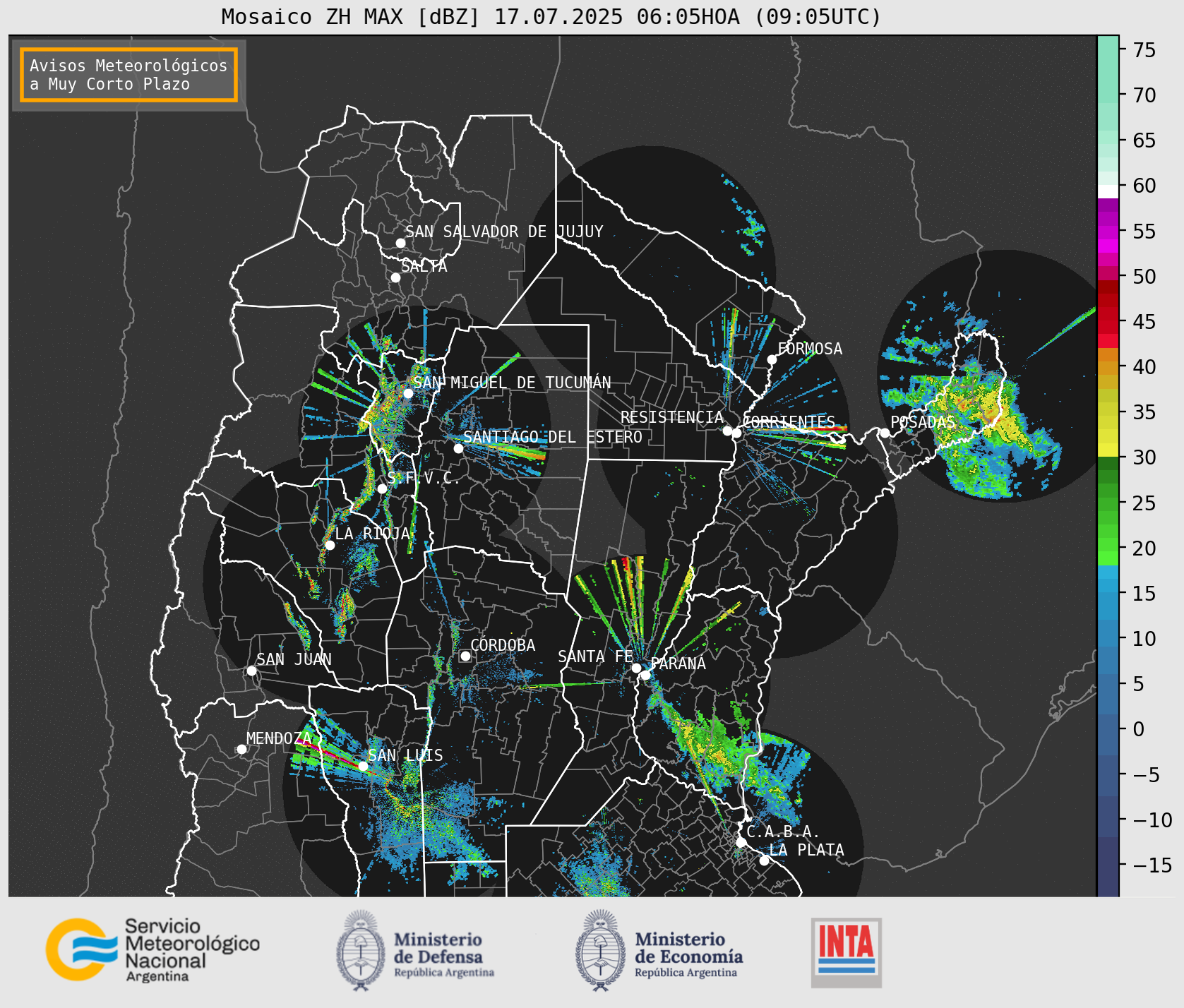Click the C.A.B.A. marker dot
Viewport: 1184px width, 1008px height.
click(x=741, y=842)
